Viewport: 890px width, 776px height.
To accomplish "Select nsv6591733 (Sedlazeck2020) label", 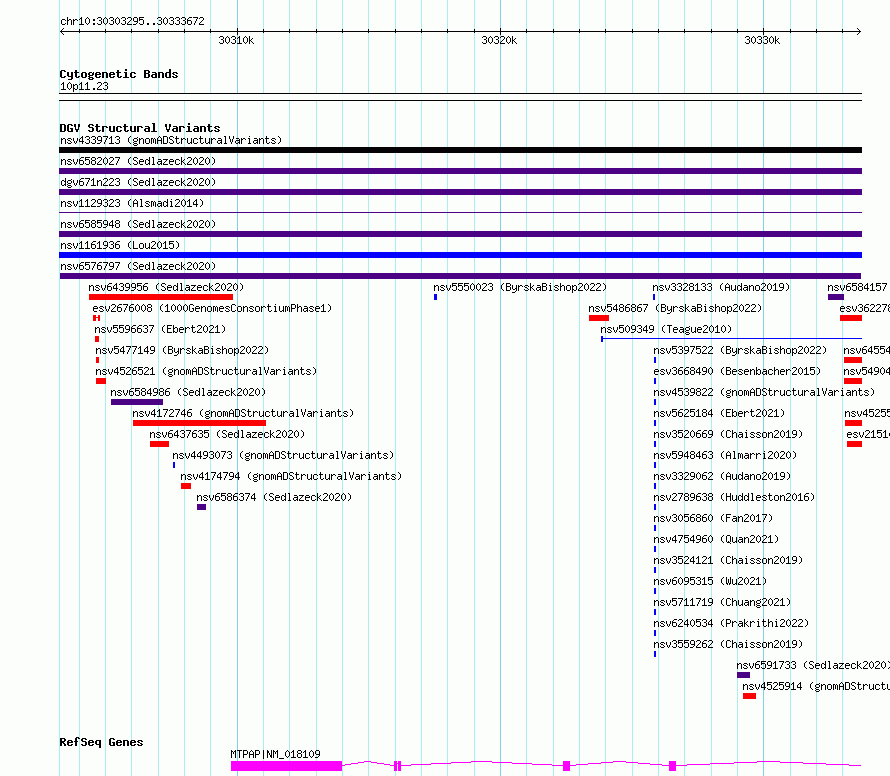I will (813, 665).
